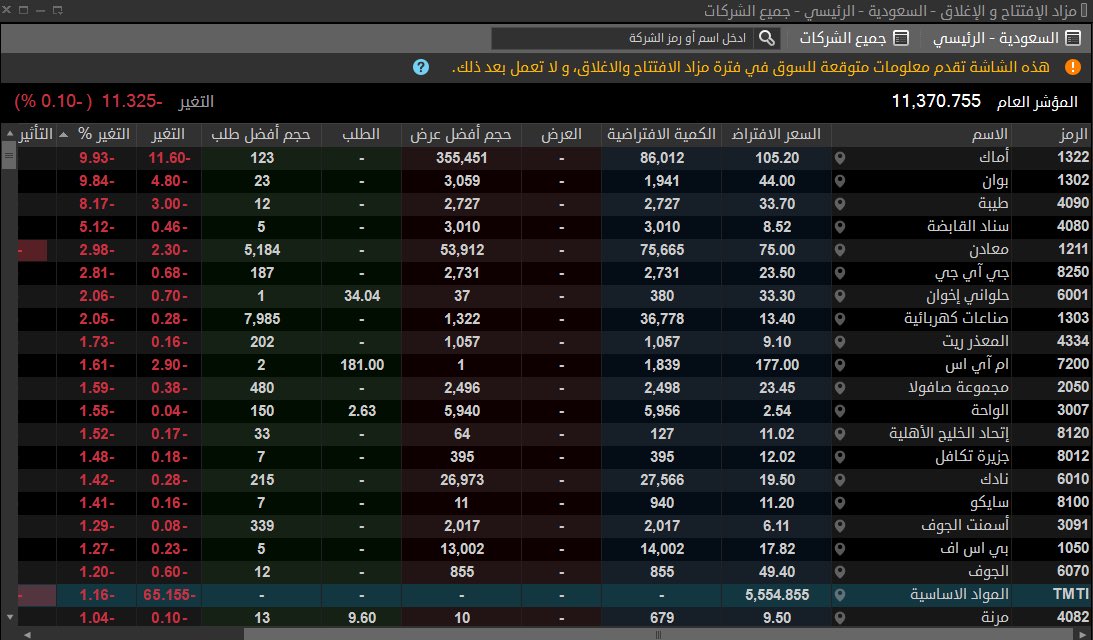Click the pin icon for حلواني إخوان
1093x640 pixels.
[x=840, y=296]
